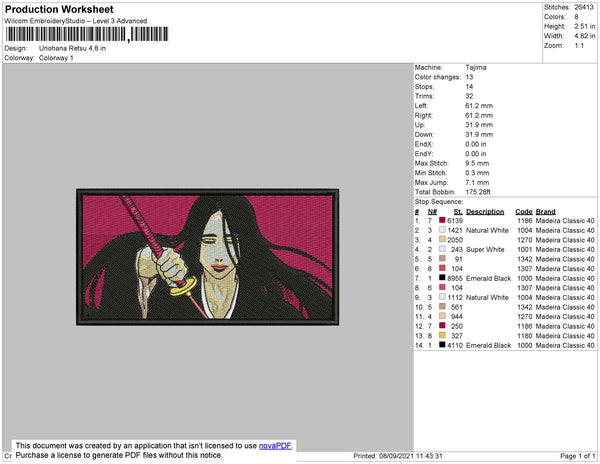Pick the red swatch in stop 6
Image resolution: width=600 pixels, height=464 pixels.
(442, 268)
